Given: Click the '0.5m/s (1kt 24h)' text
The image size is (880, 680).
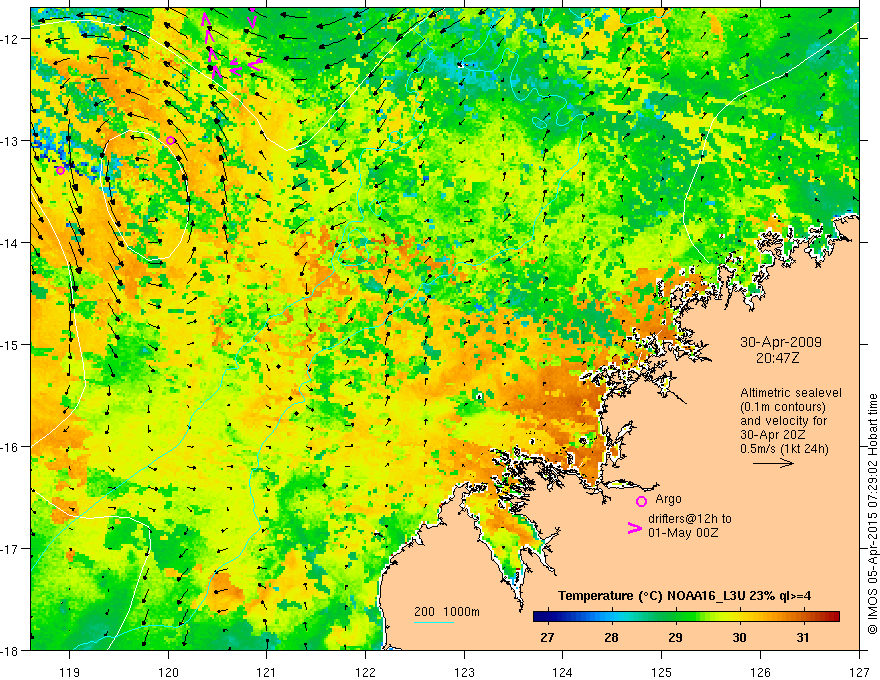Looking at the screenshot, I should [x=784, y=448].
